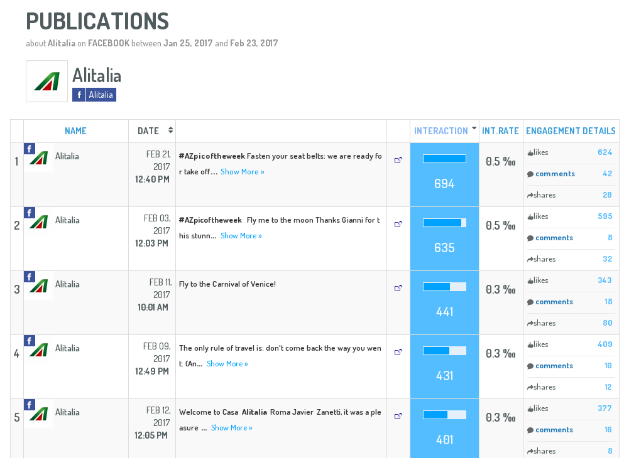This screenshot has width=630, height=476.
Task: Show More on Fly me to the moon post
Action: pyautogui.click(x=241, y=236)
